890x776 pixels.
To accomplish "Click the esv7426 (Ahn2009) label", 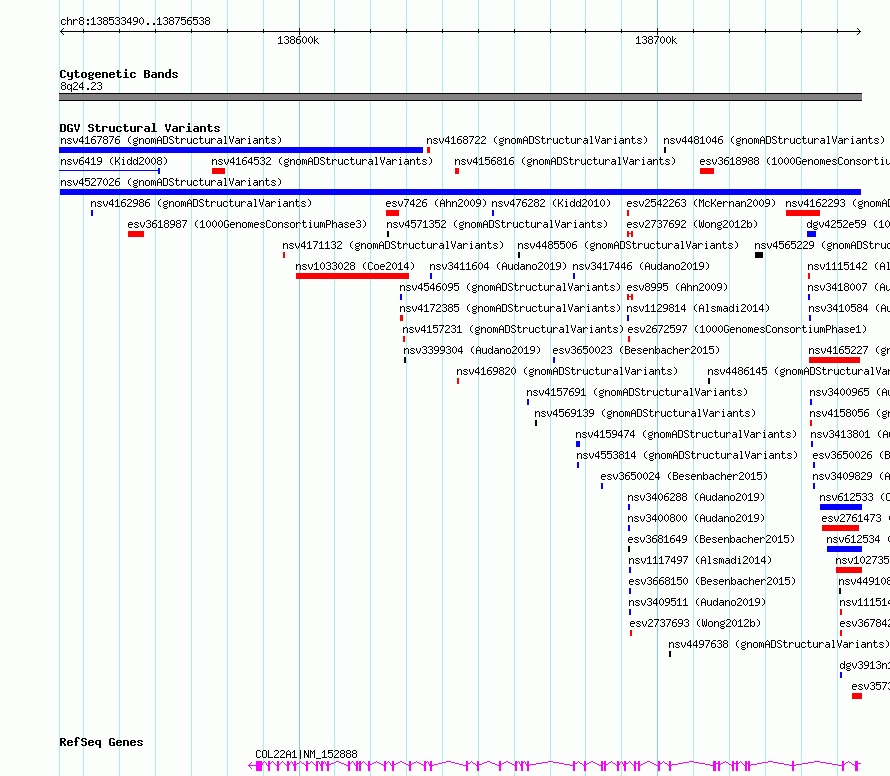I will 436,203.
